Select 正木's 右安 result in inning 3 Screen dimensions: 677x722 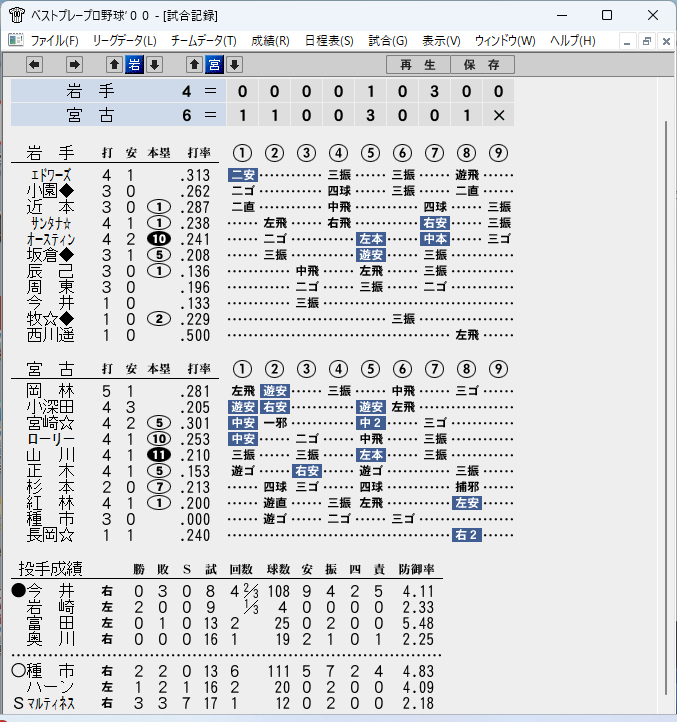point(307,471)
